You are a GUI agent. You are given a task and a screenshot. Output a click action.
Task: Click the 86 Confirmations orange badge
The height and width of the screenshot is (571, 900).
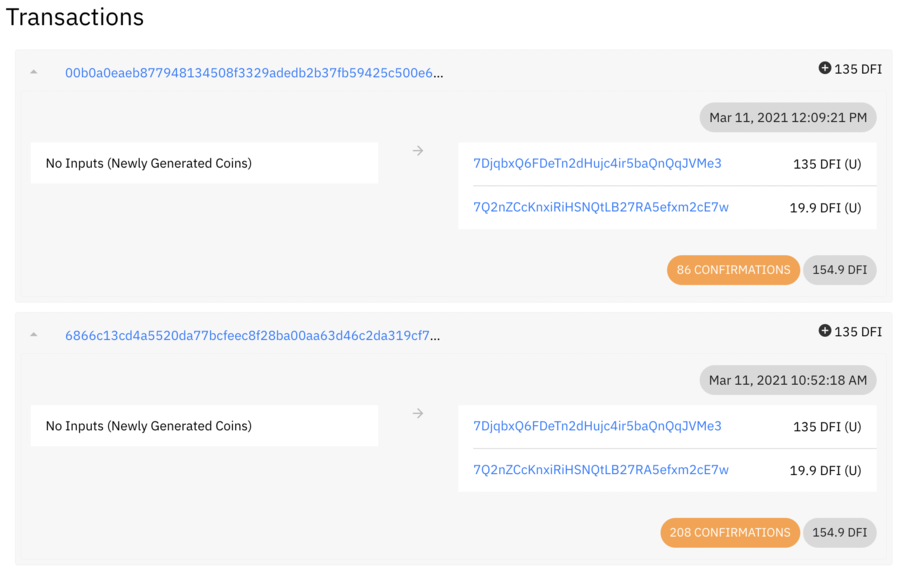tap(733, 270)
